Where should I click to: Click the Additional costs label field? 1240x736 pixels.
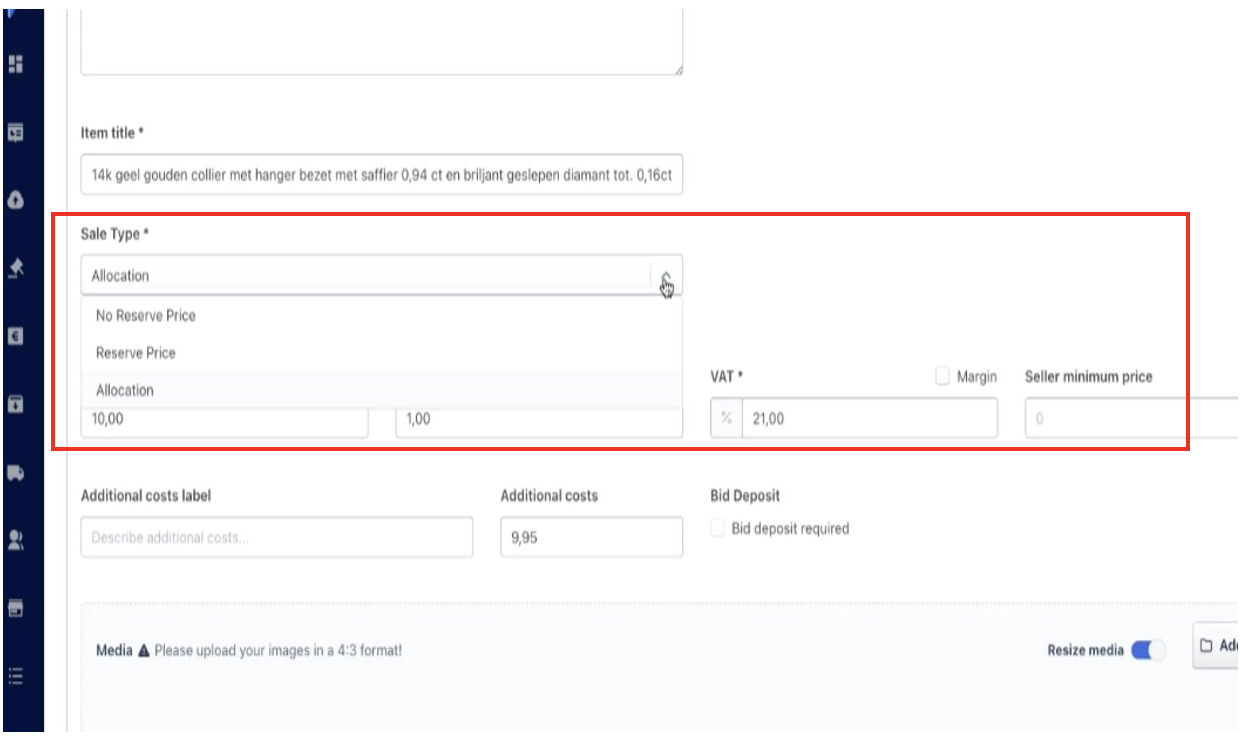click(276, 537)
